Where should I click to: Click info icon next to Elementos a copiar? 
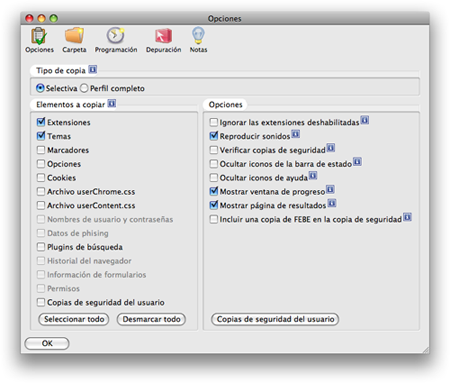112,104
